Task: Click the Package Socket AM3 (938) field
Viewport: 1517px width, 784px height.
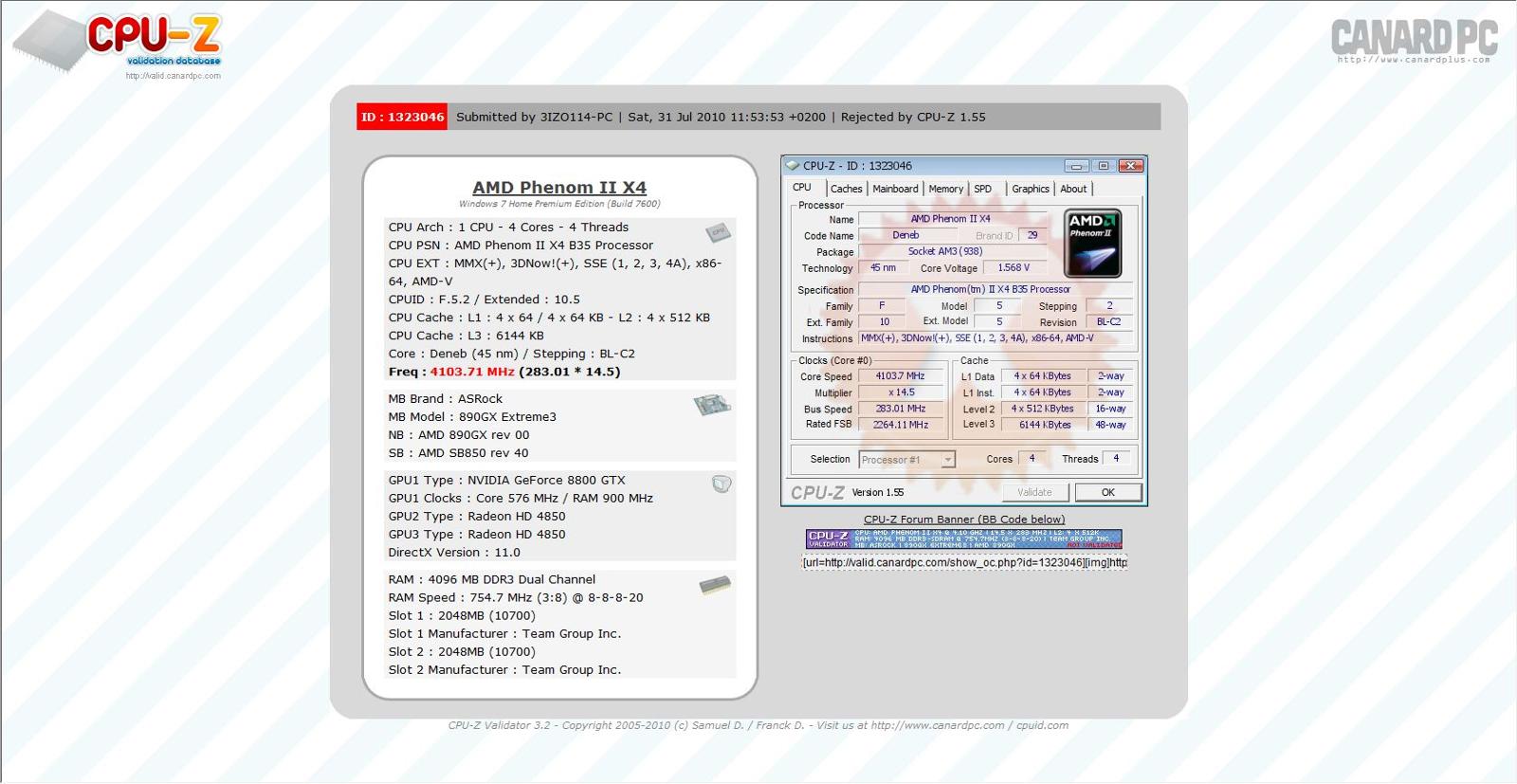Action: [x=952, y=251]
